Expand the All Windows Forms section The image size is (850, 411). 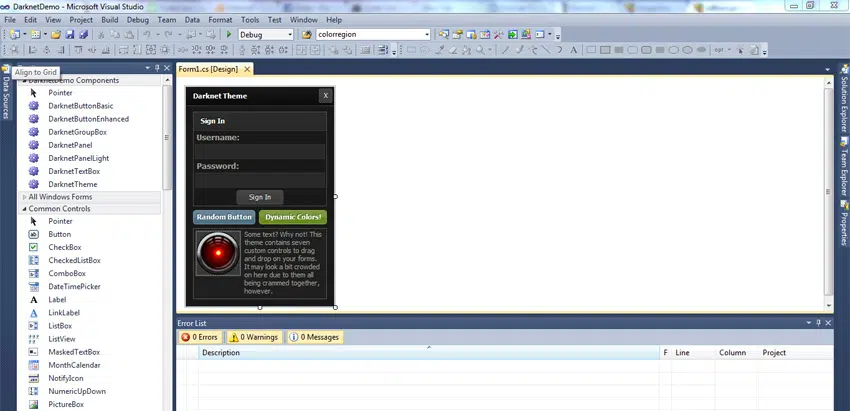[60, 197]
